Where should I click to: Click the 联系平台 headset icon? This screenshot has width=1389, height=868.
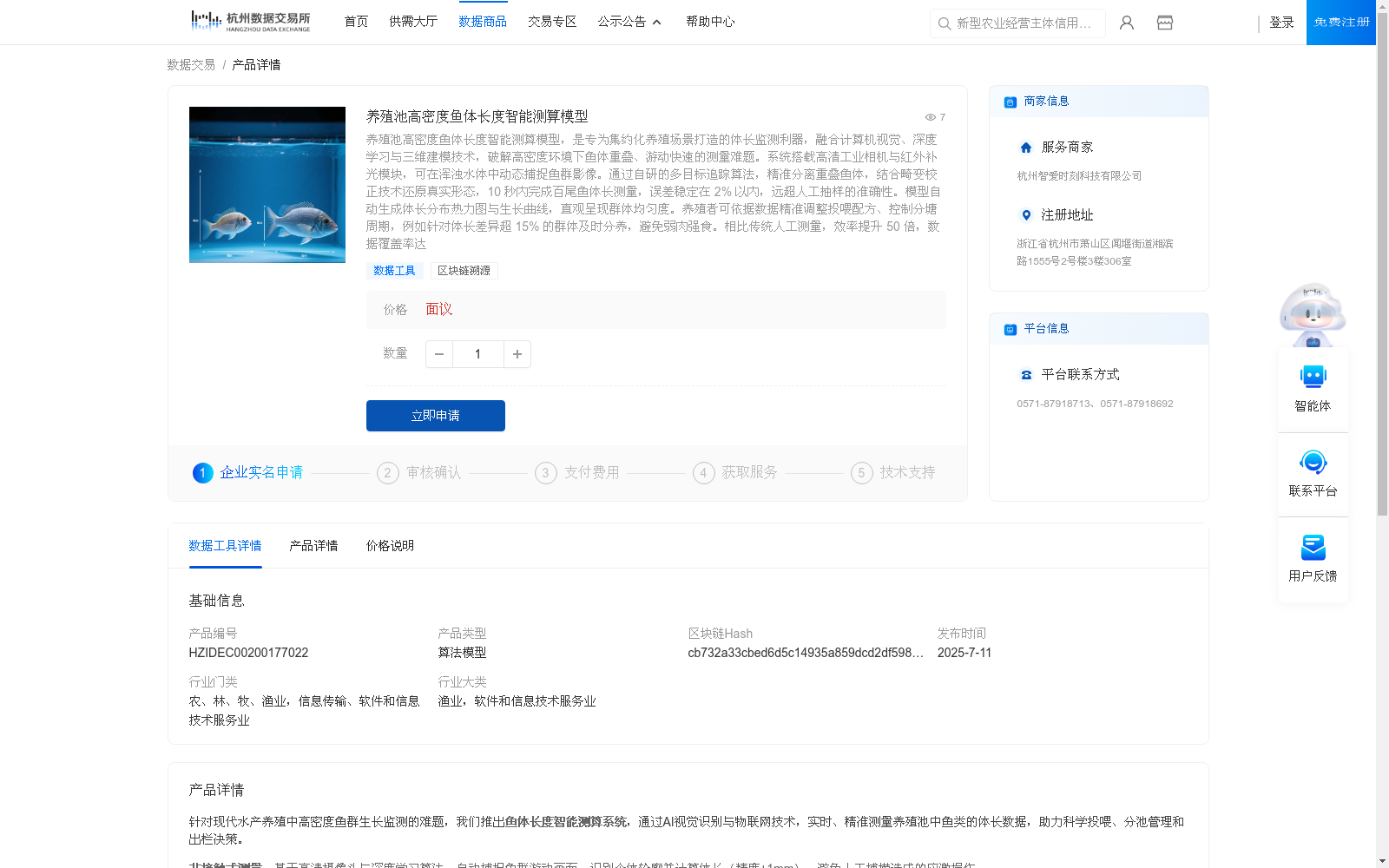click(x=1313, y=462)
